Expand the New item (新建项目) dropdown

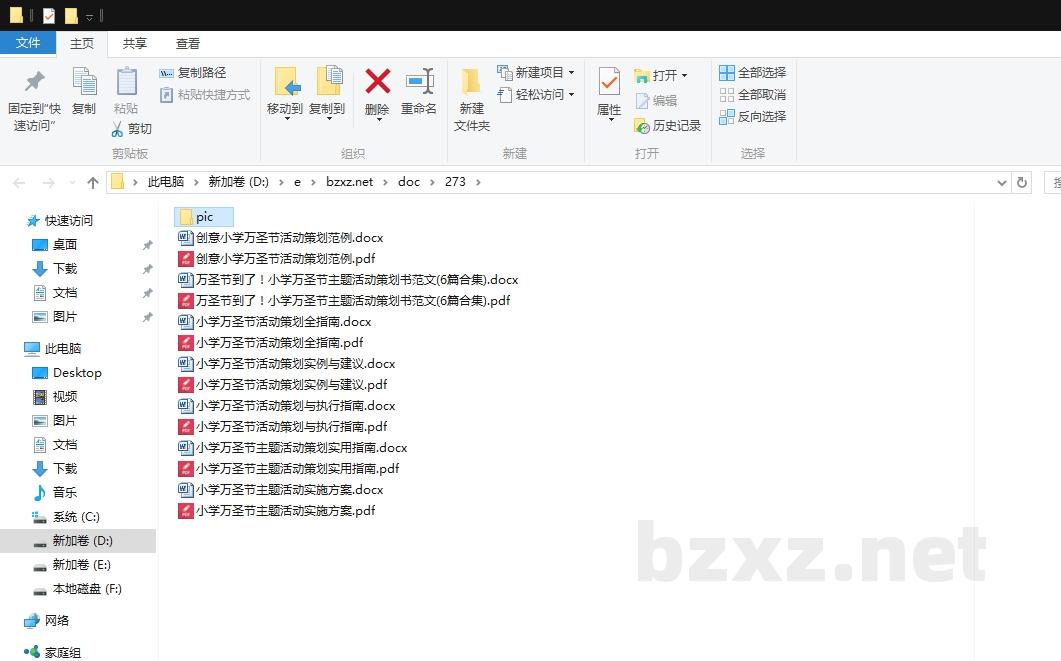click(571, 73)
